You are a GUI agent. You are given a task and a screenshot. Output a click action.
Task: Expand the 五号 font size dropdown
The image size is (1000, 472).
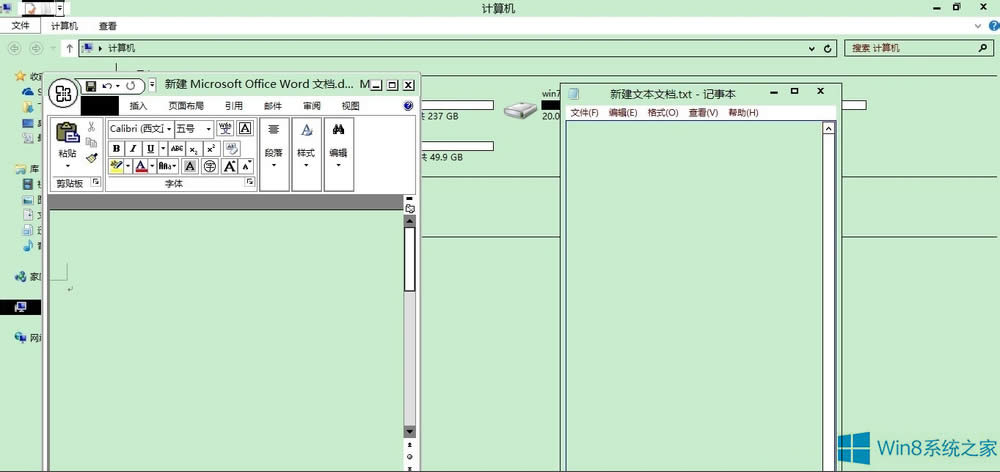(x=208, y=129)
